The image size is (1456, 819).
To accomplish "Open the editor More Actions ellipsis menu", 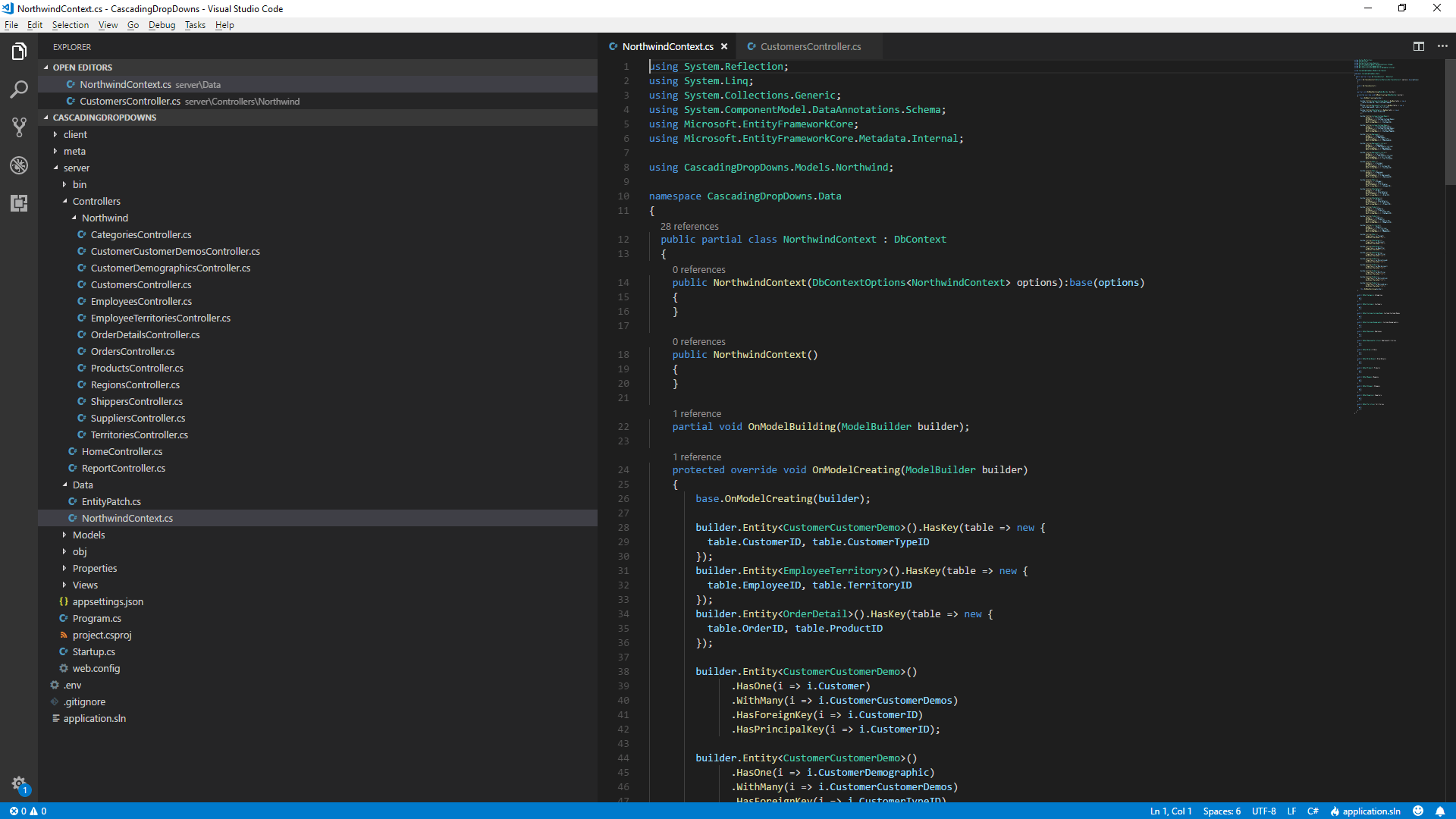I will coord(1442,46).
